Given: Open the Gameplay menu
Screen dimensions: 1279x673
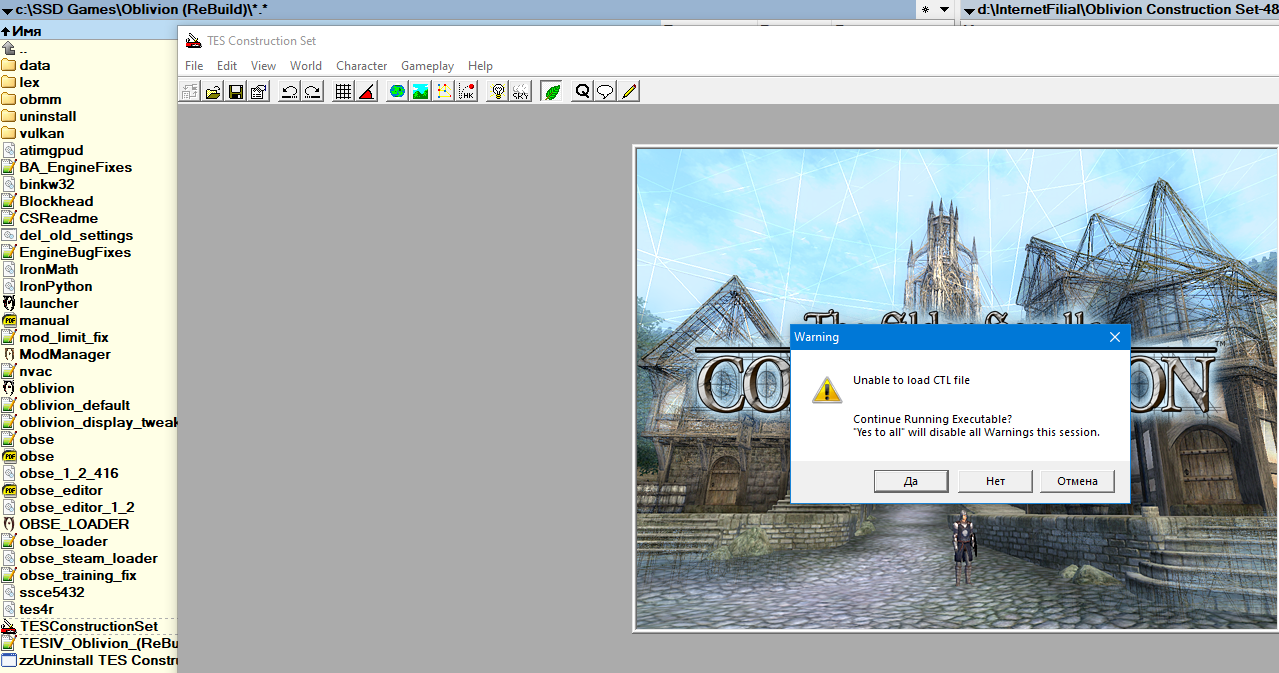Looking at the screenshot, I should (x=427, y=66).
